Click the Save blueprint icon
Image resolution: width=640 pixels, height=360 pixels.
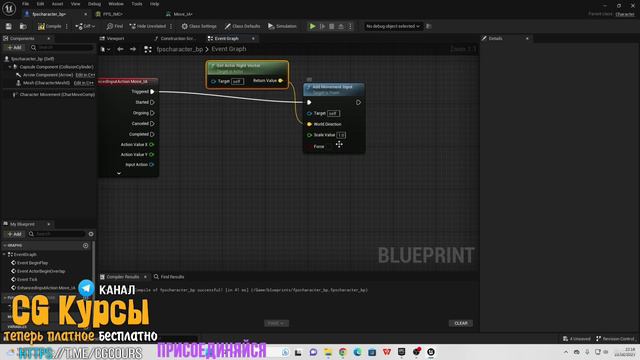9,26
